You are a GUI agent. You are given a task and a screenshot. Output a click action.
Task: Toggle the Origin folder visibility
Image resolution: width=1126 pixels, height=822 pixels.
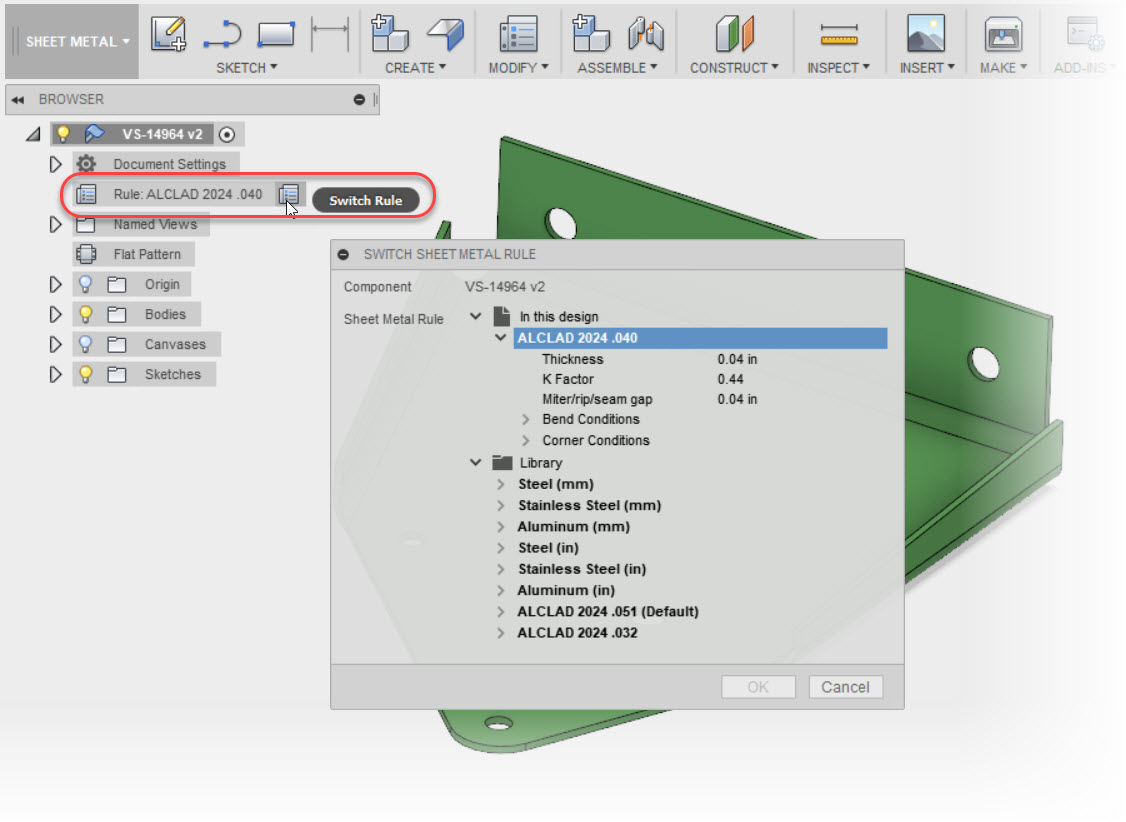(84, 284)
